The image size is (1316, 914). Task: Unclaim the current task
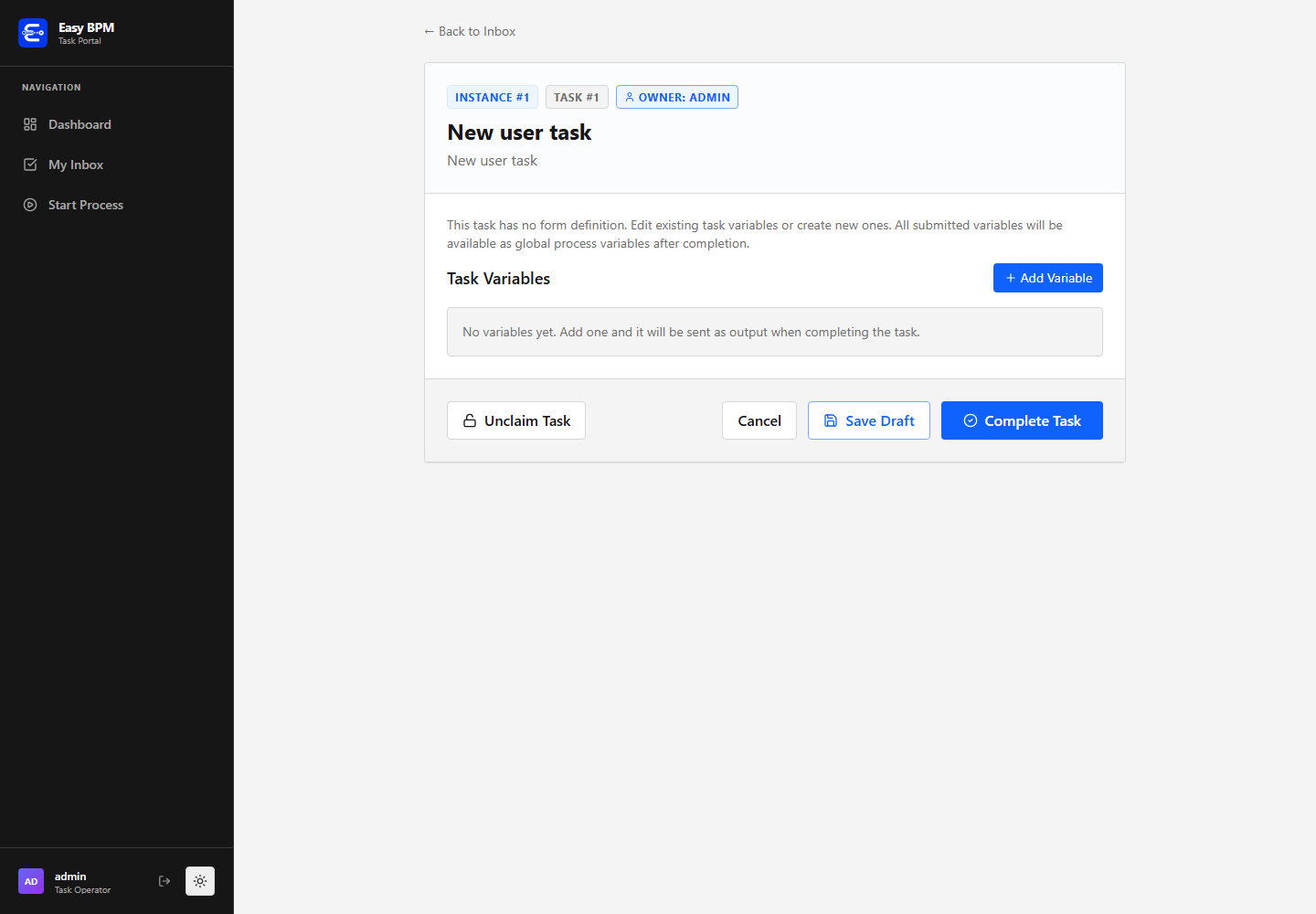click(x=516, y=420)
